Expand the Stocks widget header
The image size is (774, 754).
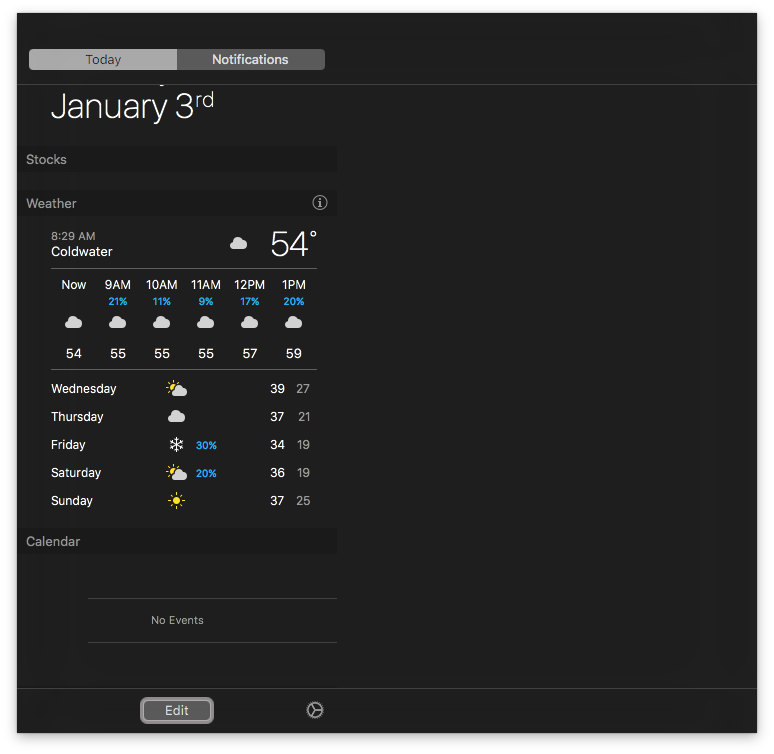point(47,160)
